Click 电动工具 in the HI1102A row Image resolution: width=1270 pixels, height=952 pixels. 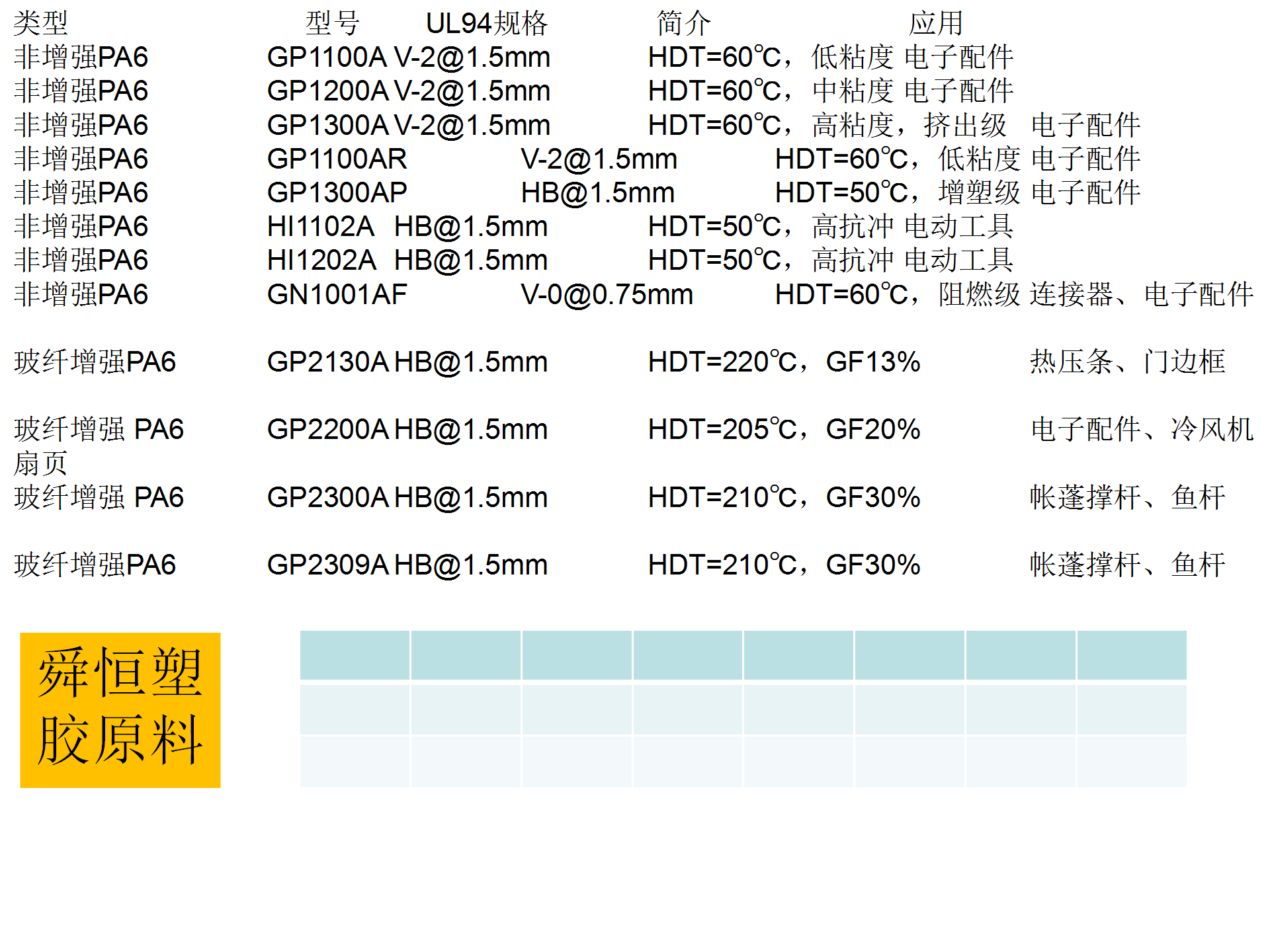(x=958, y=227)
